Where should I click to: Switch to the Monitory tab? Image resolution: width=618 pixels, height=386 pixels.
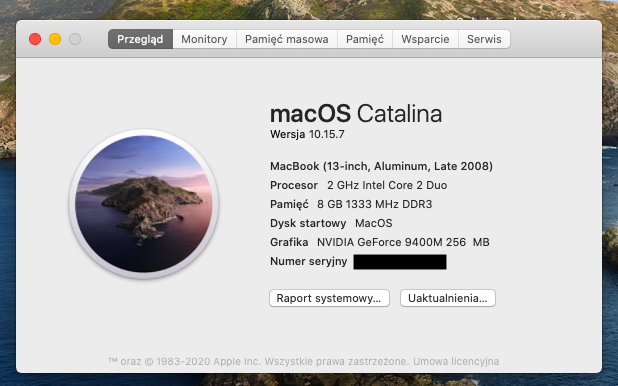(204, 39)
